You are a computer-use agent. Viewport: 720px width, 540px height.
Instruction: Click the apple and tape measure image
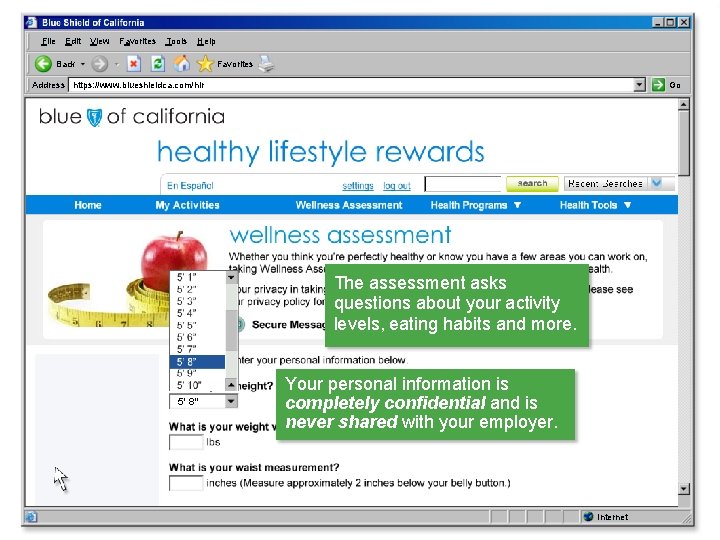tap(129, 280)
